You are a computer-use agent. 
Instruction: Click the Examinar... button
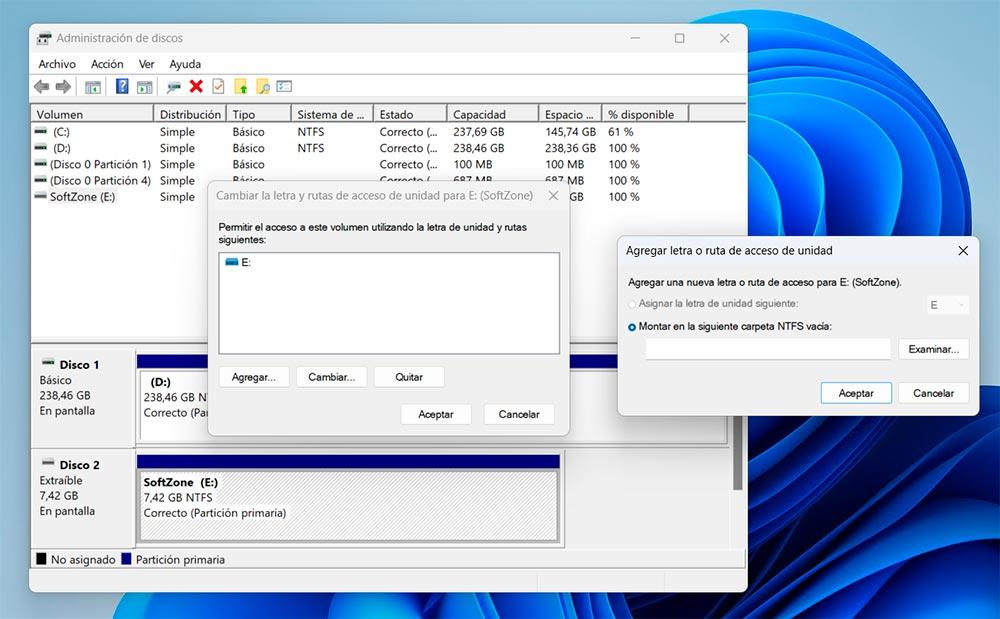pyautogui.click(x=934, y=349)
